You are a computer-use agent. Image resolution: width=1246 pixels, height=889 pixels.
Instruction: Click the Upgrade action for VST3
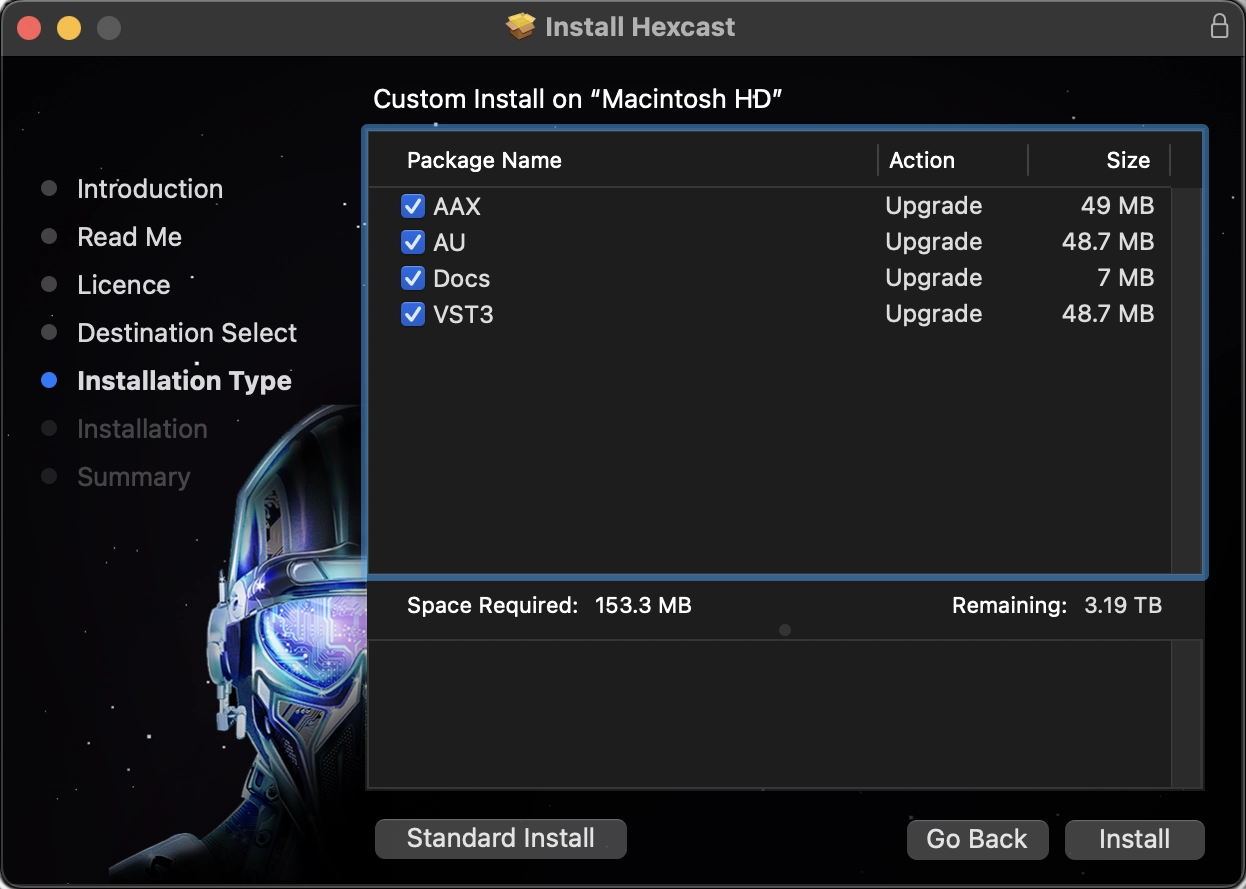tap(933, 314)
